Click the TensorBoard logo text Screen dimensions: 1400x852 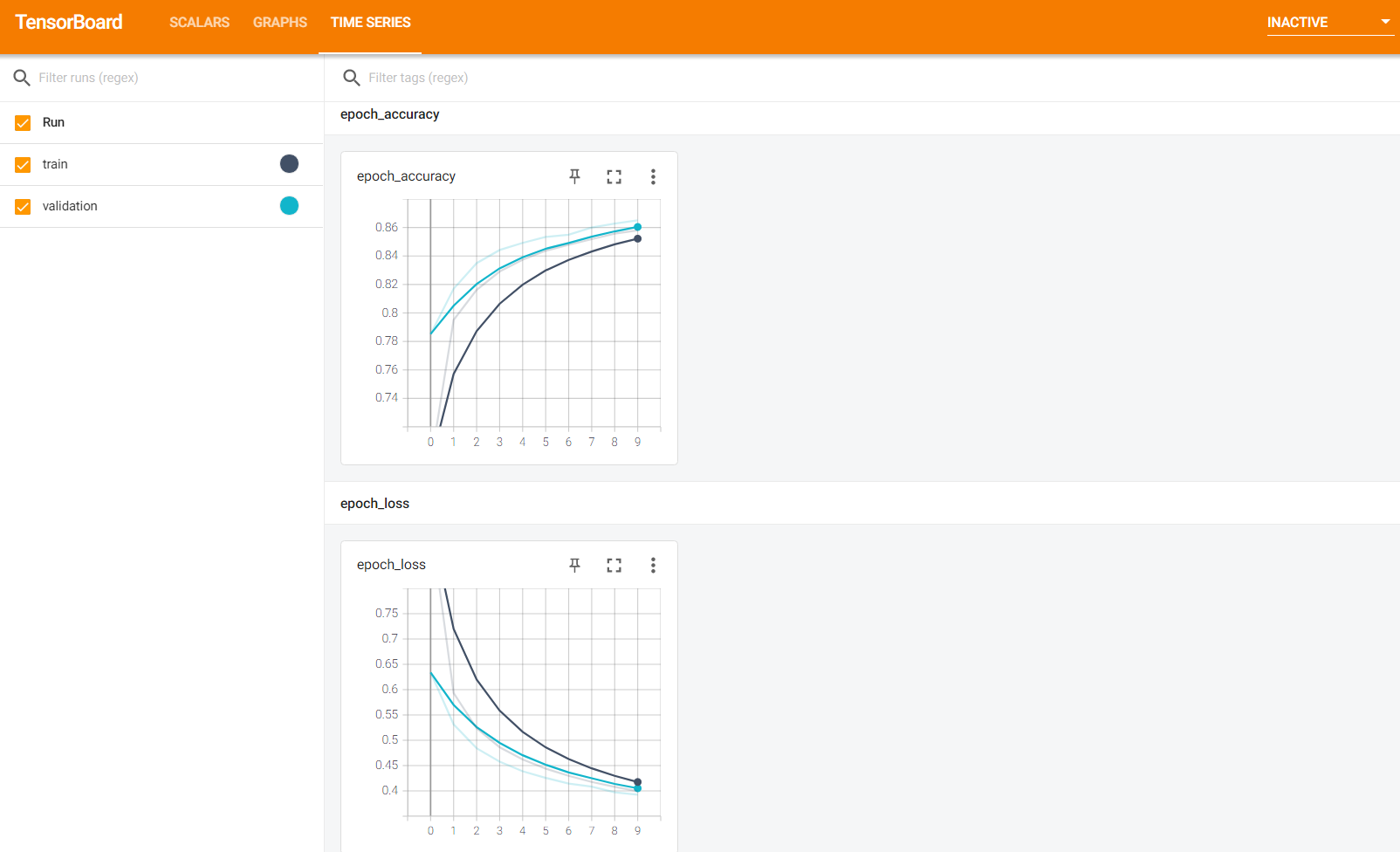69,23
